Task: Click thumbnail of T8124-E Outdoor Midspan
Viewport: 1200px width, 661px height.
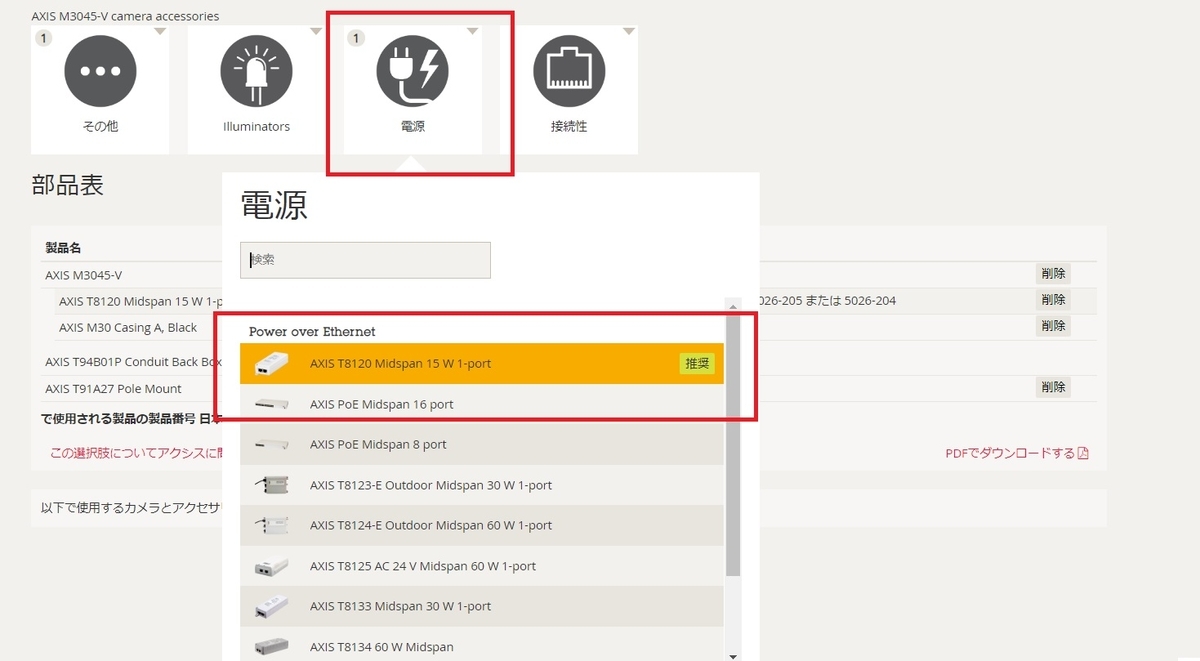Action: [272, 525]
